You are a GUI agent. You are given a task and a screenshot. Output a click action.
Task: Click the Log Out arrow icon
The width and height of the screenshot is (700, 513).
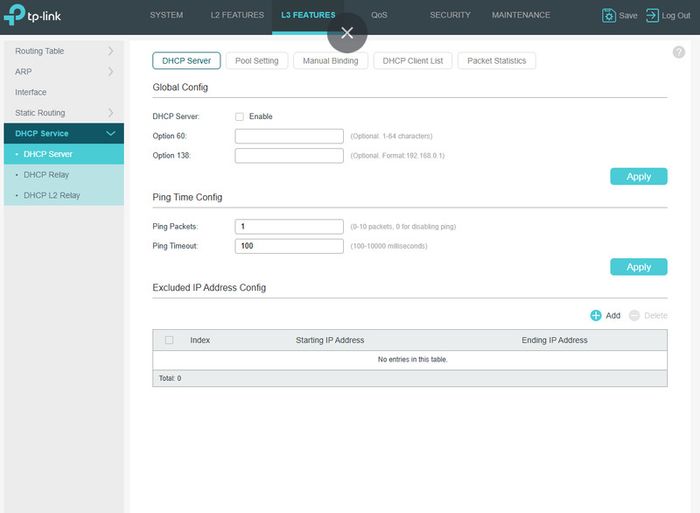[x=652, y=15]
